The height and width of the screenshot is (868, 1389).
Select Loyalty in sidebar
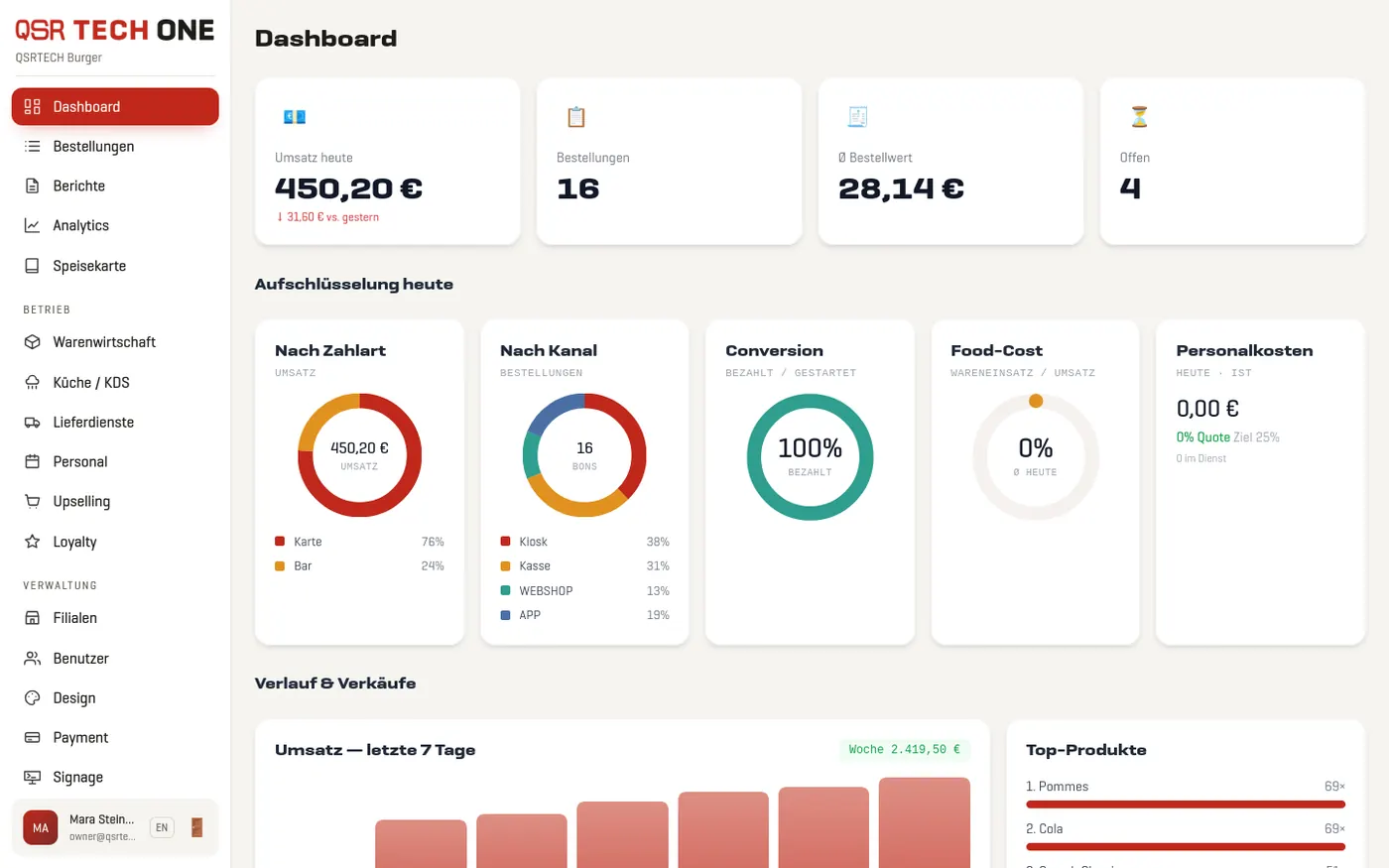[115, 542]
